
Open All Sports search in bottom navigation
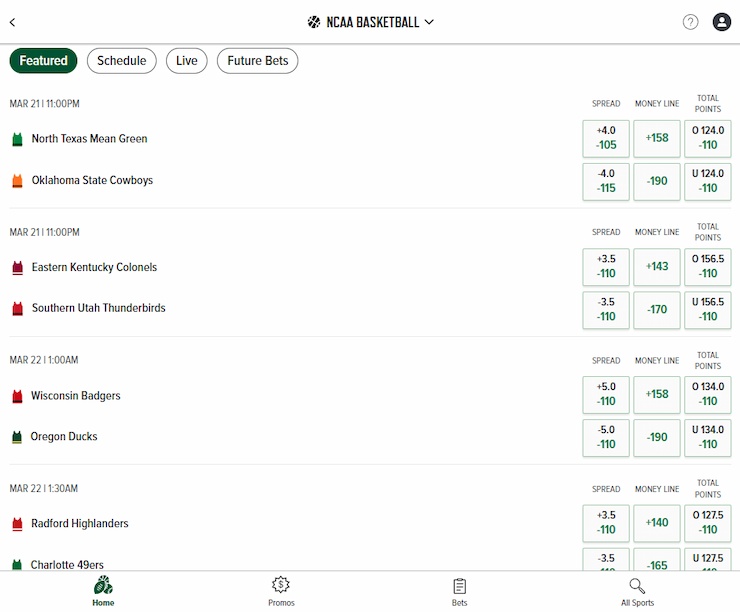[x=637, y=591]
